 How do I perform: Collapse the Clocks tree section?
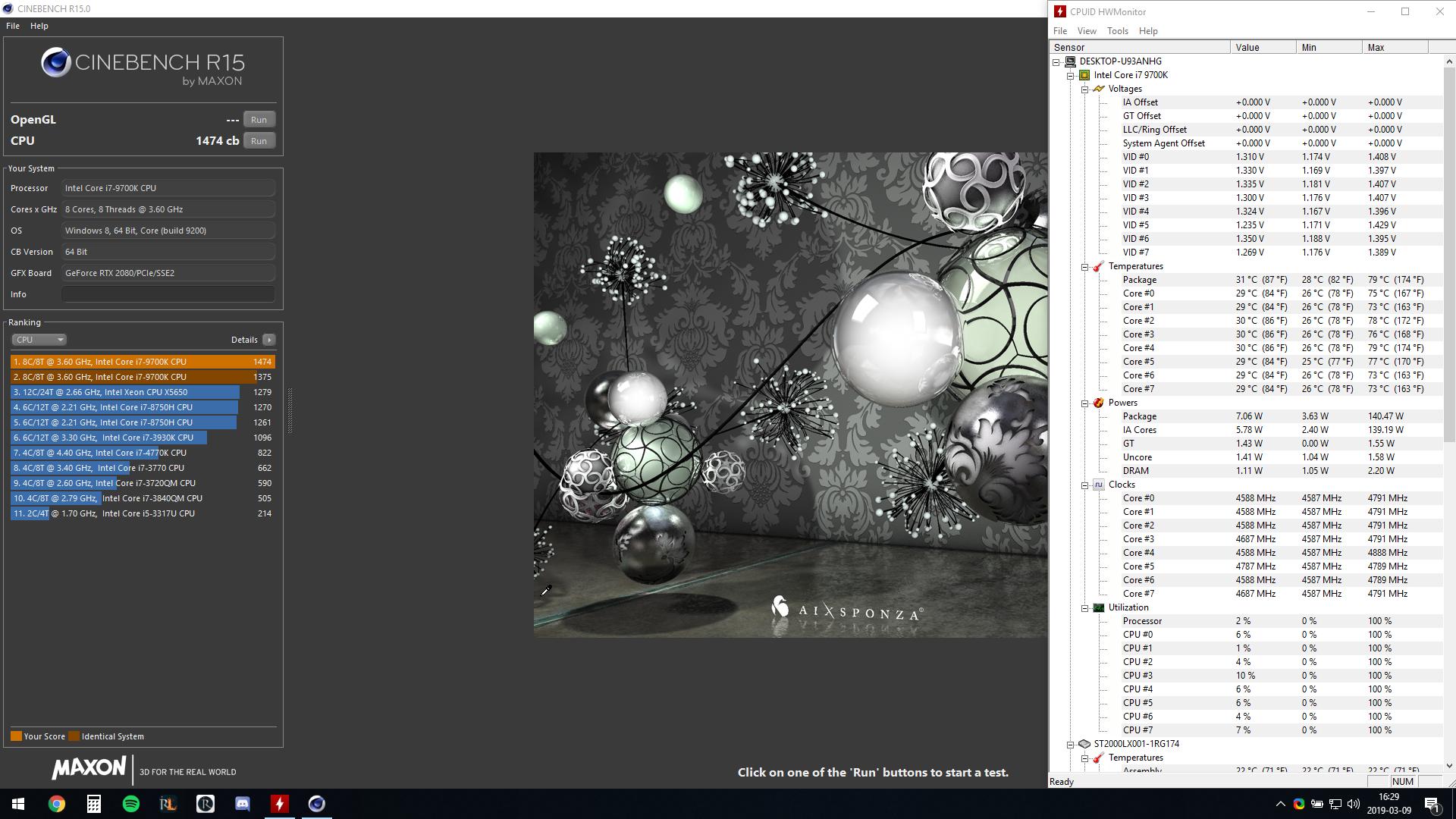pyautogui.click(x=1085, y=485)
